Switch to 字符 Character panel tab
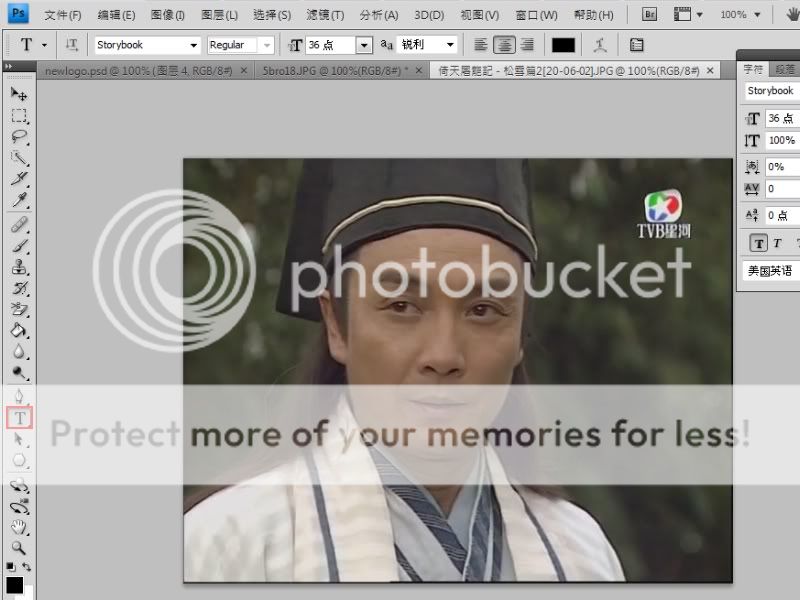800x600 pixels. [x=753, y=70]
